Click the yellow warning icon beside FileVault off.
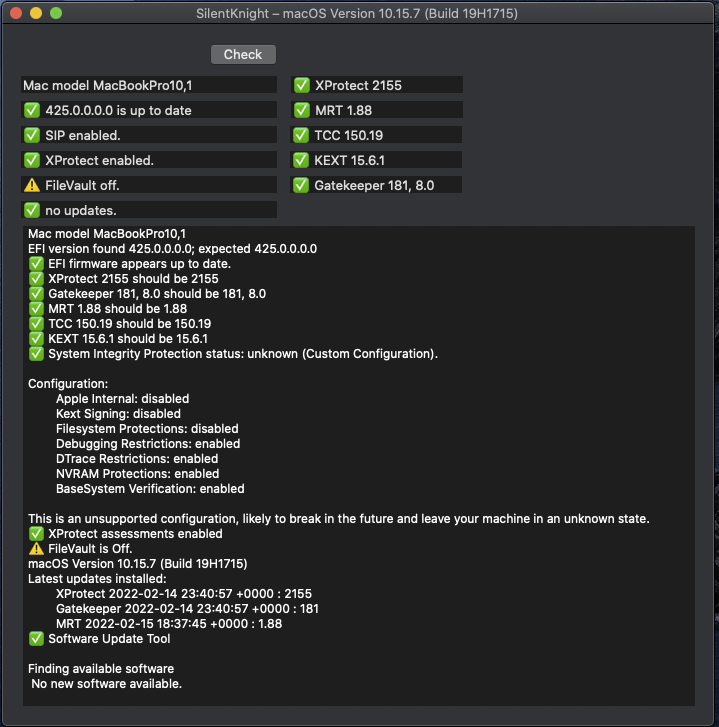The width and height of the screenshot is (719, 727). 32,185
